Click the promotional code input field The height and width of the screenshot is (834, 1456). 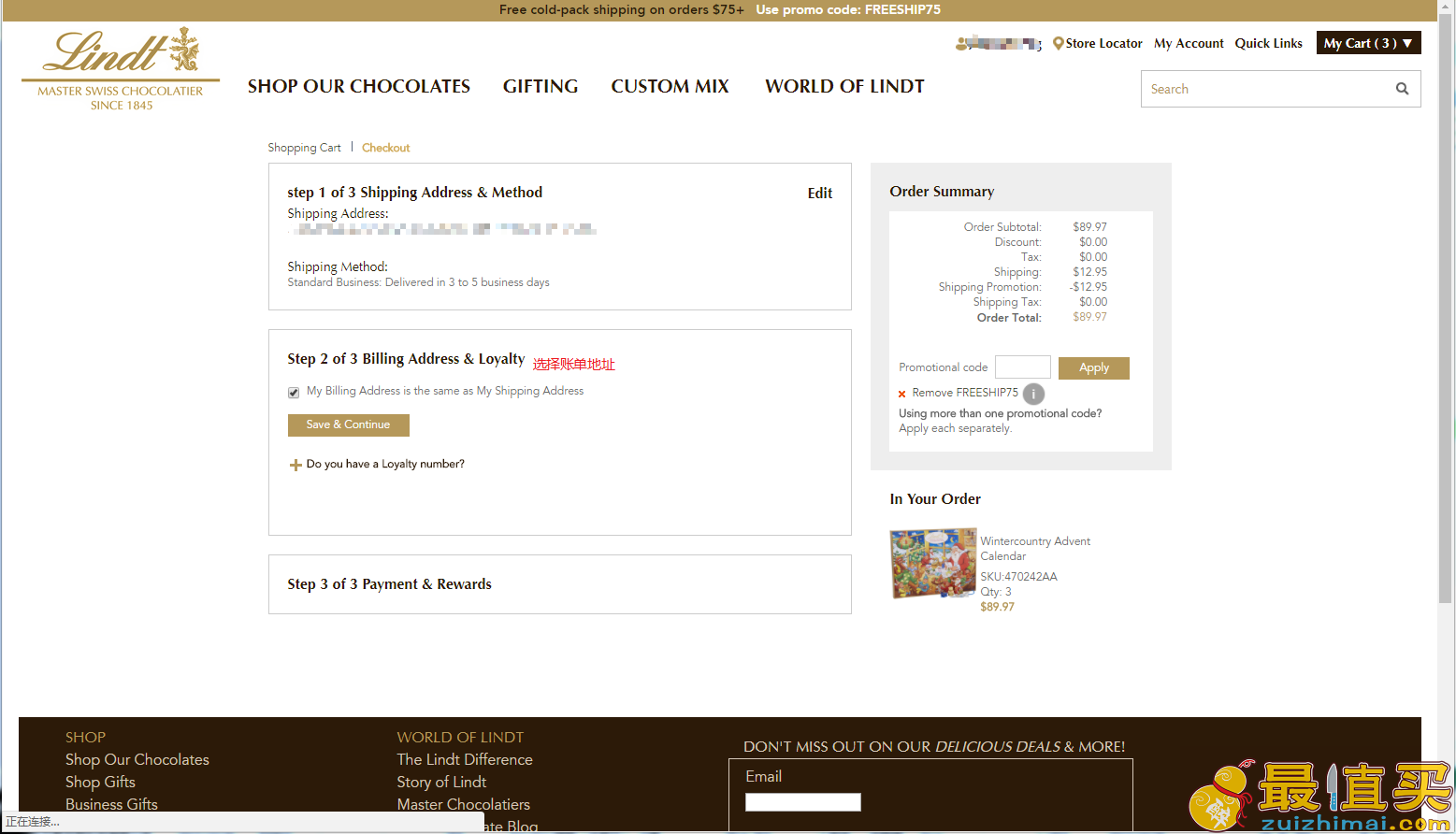(1023, 367)
